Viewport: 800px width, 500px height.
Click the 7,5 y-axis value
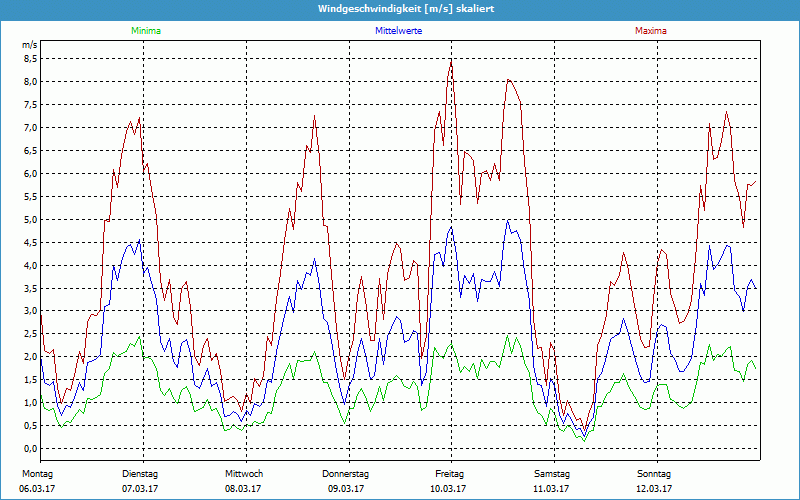31,105
